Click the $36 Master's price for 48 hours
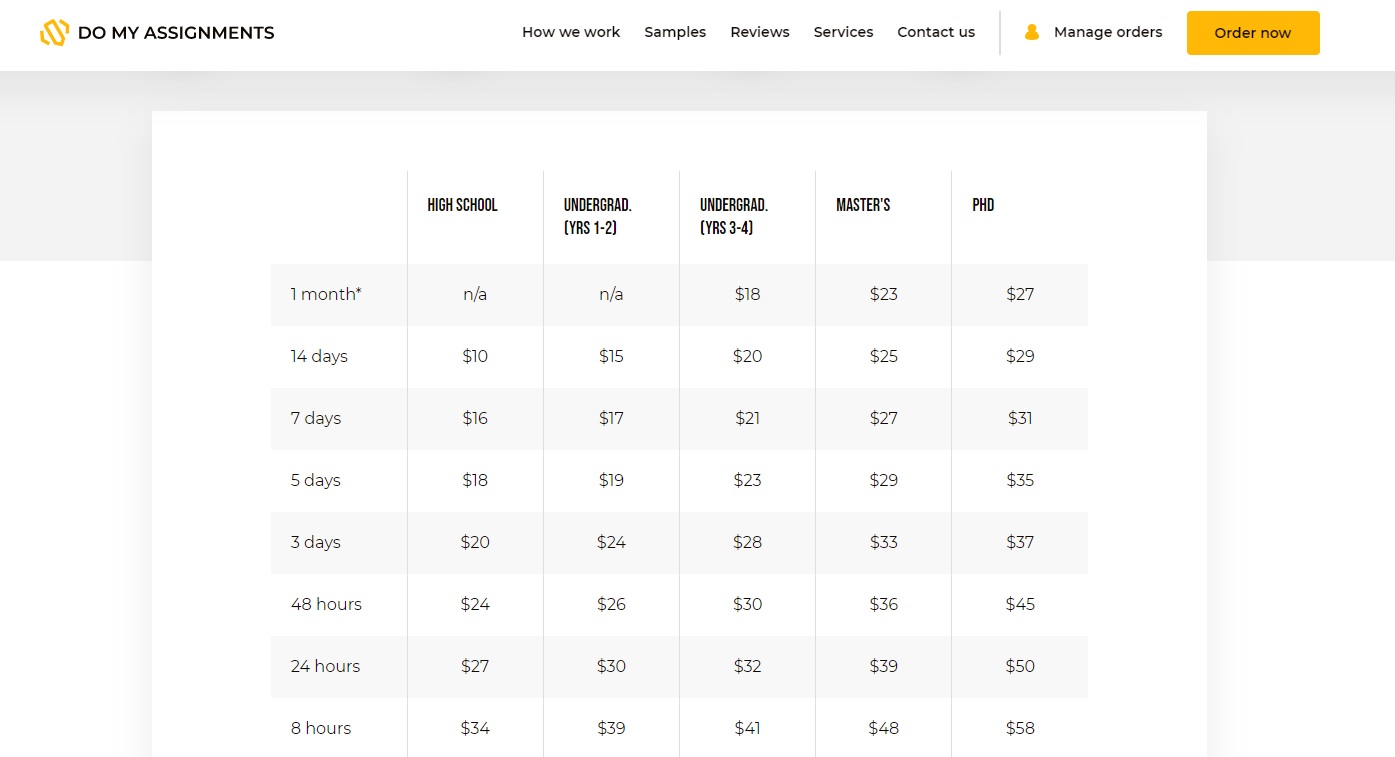Screen dimensions: 1395x757 pyautogui.click(x=883, y=604)
